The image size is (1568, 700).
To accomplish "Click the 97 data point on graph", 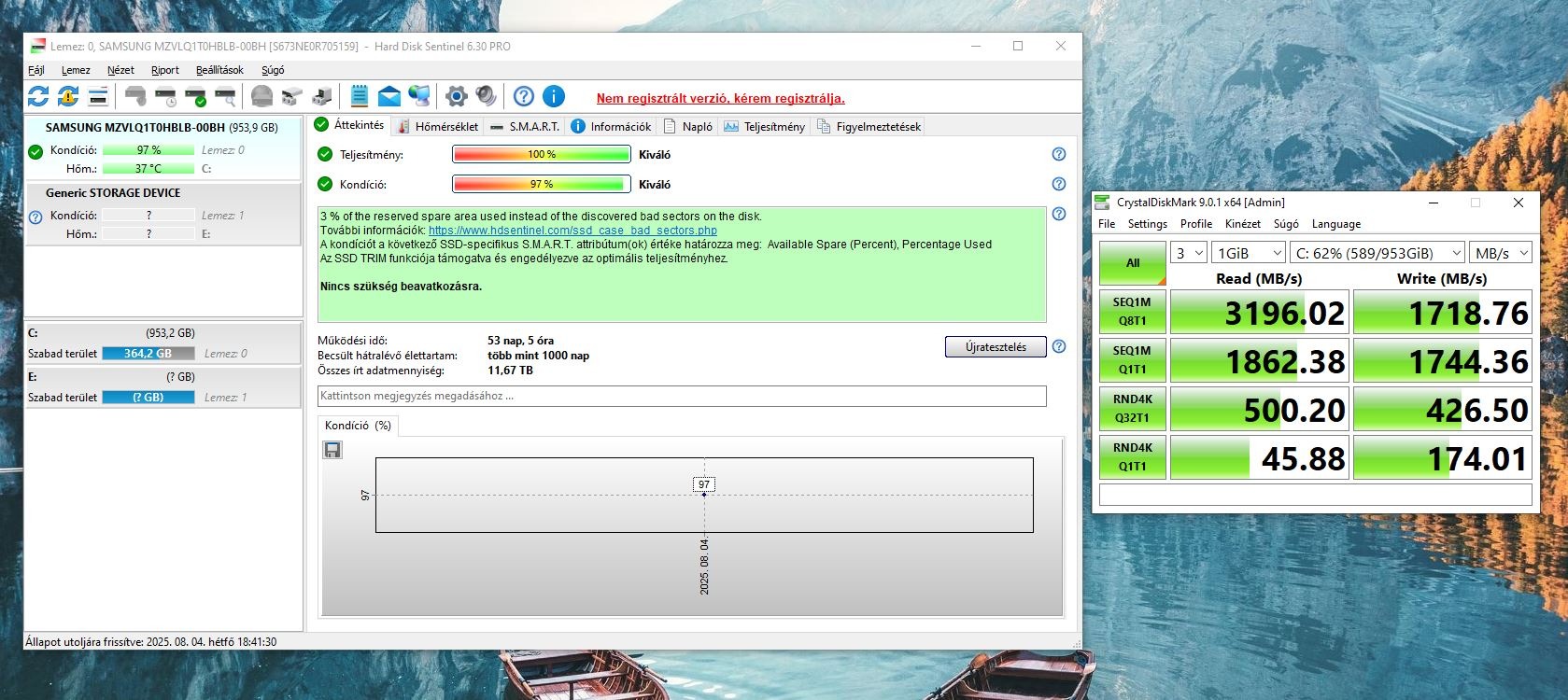I will [704, 494].
